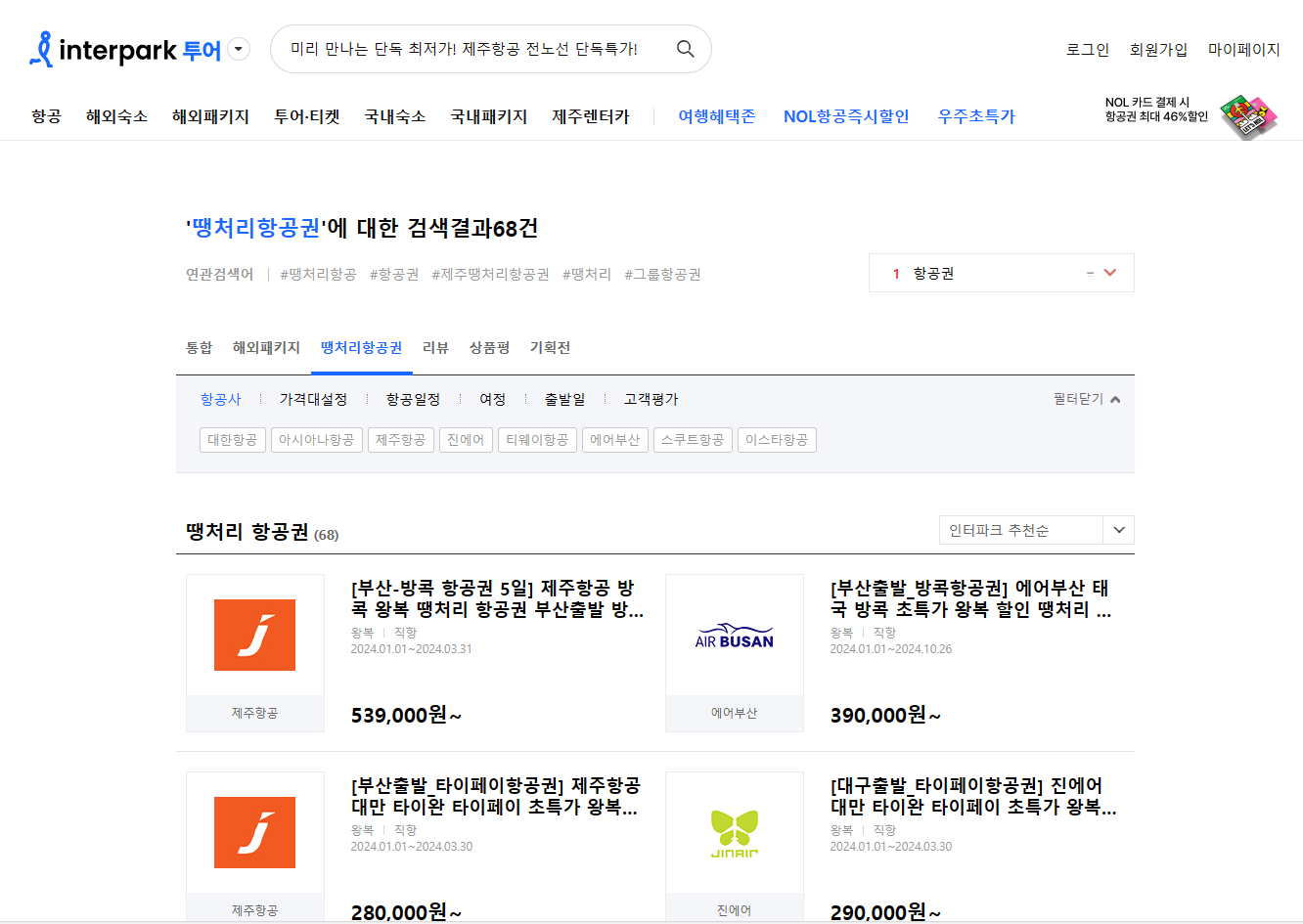Open the 제주렌터카 menu
Screen dimensions: 1303x924
tap(591, 116)
